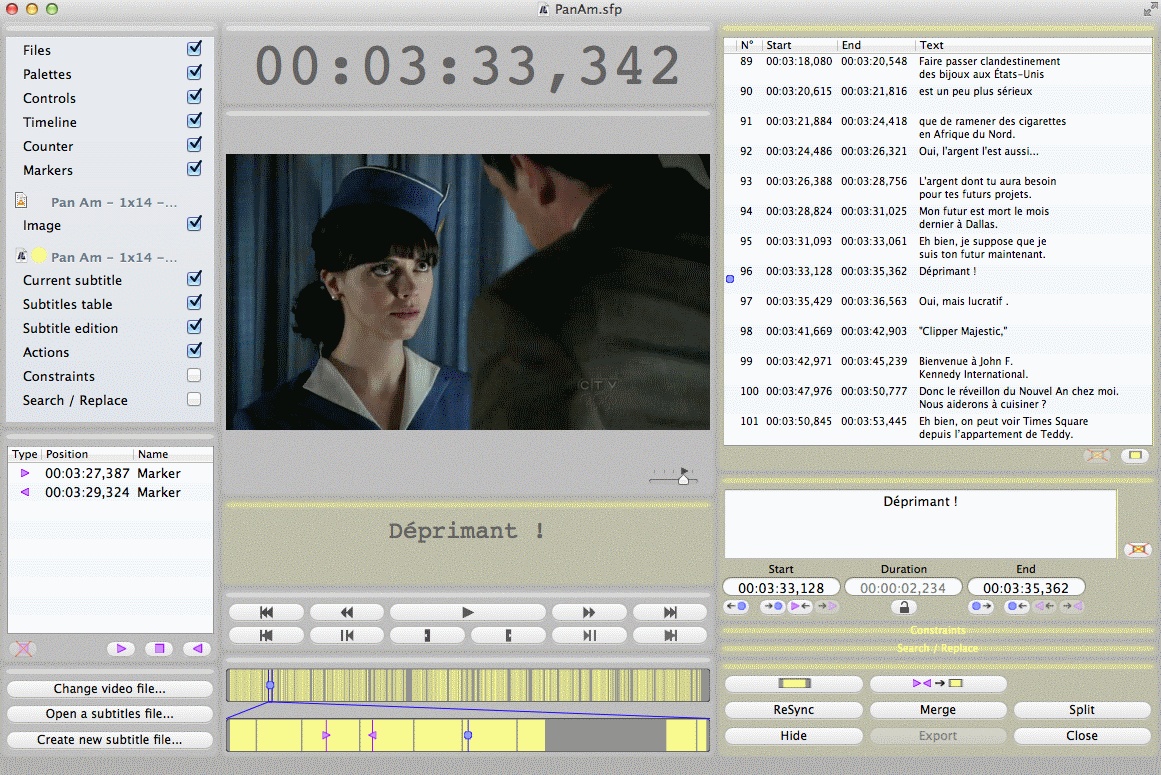Click the markers Name column header
This screenshot has height=775, width=1161.
[x=173, y=454]
